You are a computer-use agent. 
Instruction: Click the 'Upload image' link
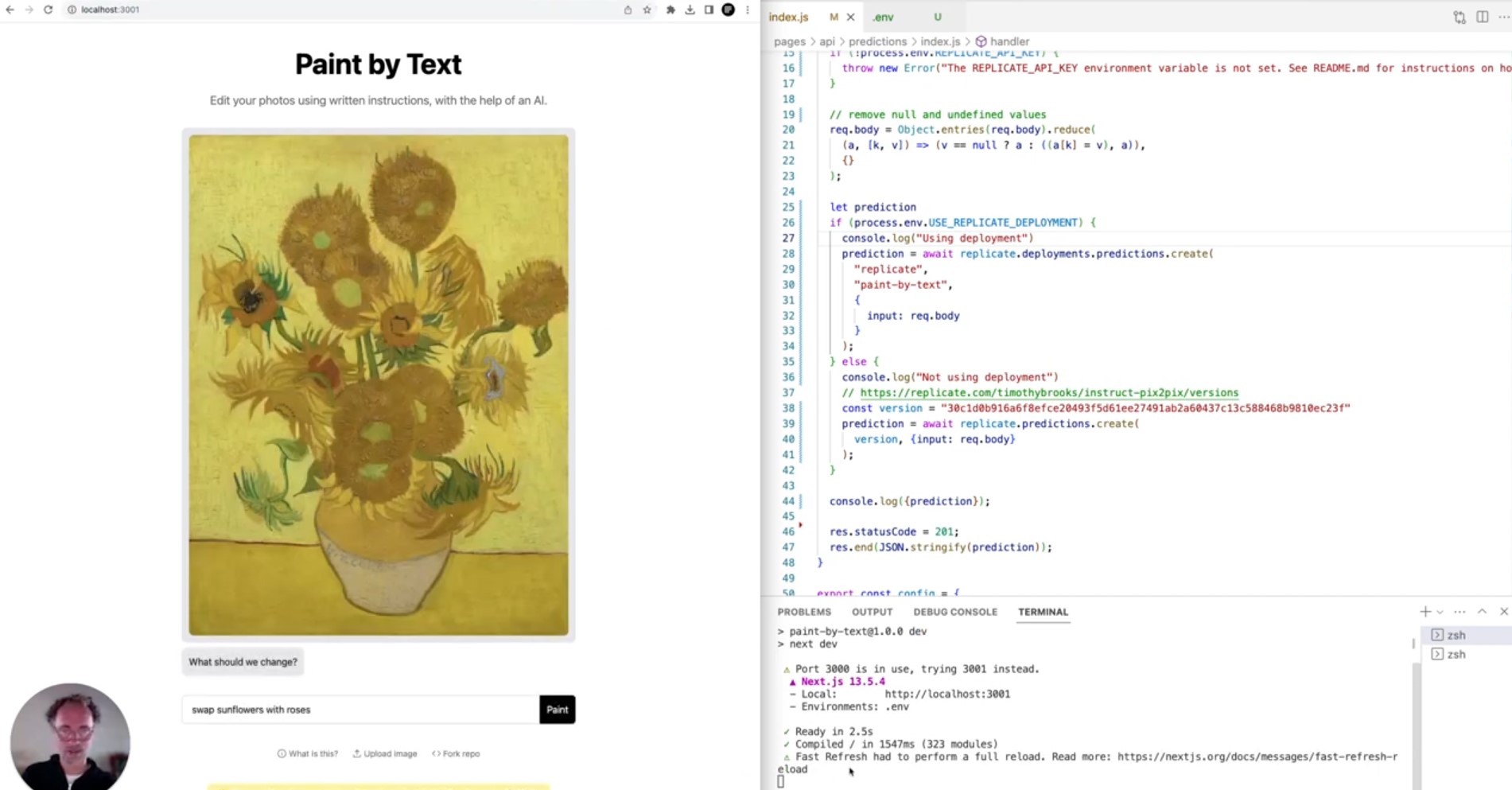(385, 753)
